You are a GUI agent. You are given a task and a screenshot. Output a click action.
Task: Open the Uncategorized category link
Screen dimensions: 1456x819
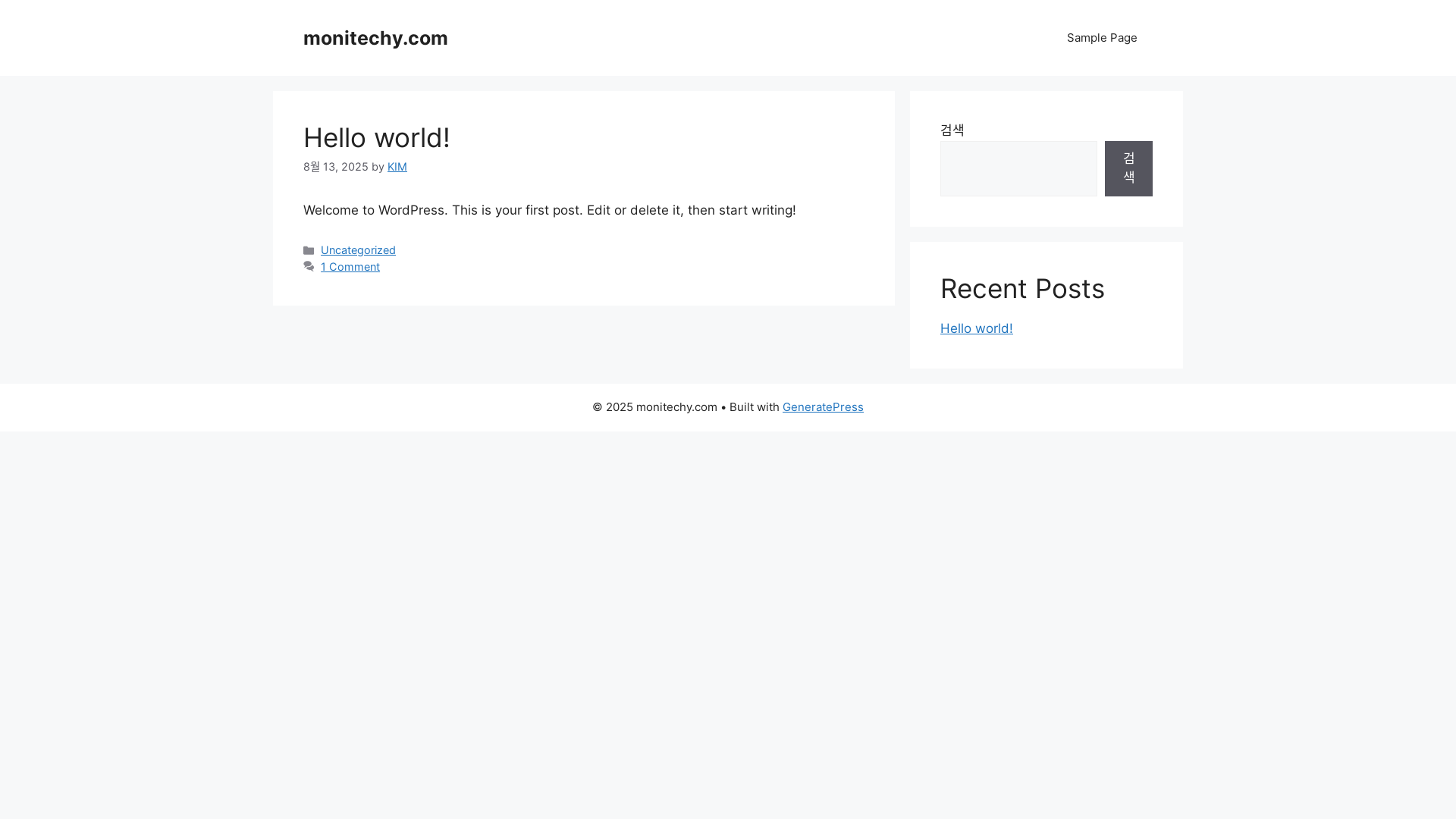click(x=358, y=250)
